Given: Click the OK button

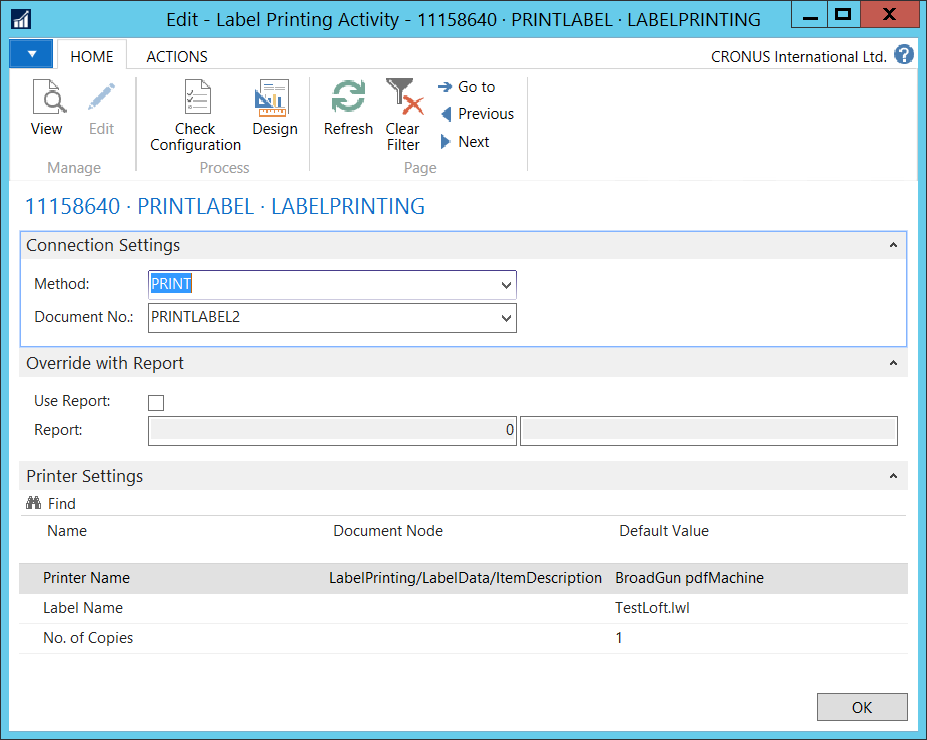Looking at the screenshot, I should (862, 707).
